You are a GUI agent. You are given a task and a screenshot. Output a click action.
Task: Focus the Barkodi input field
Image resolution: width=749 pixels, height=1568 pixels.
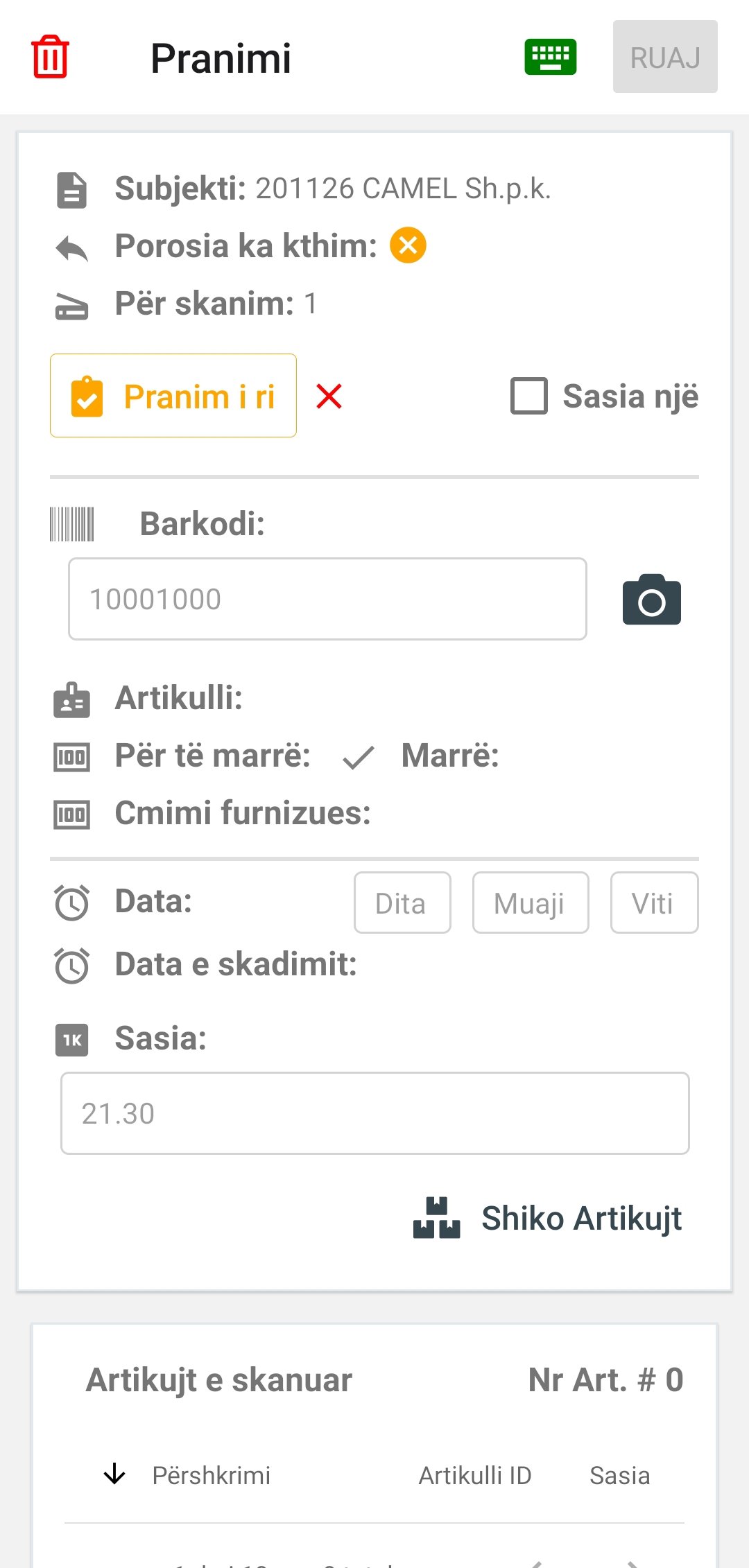327,599
